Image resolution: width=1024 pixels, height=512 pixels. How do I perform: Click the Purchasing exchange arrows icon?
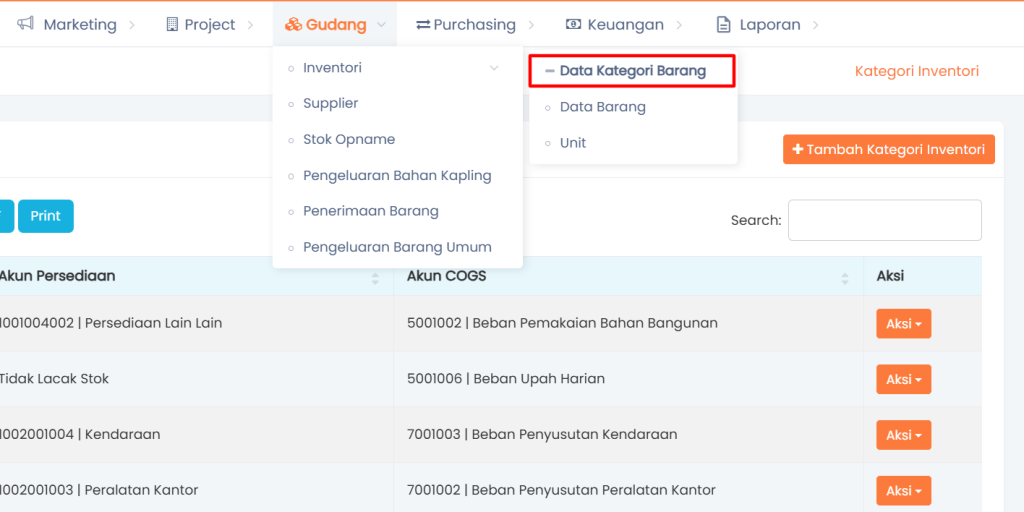click(x=423, y=24)
